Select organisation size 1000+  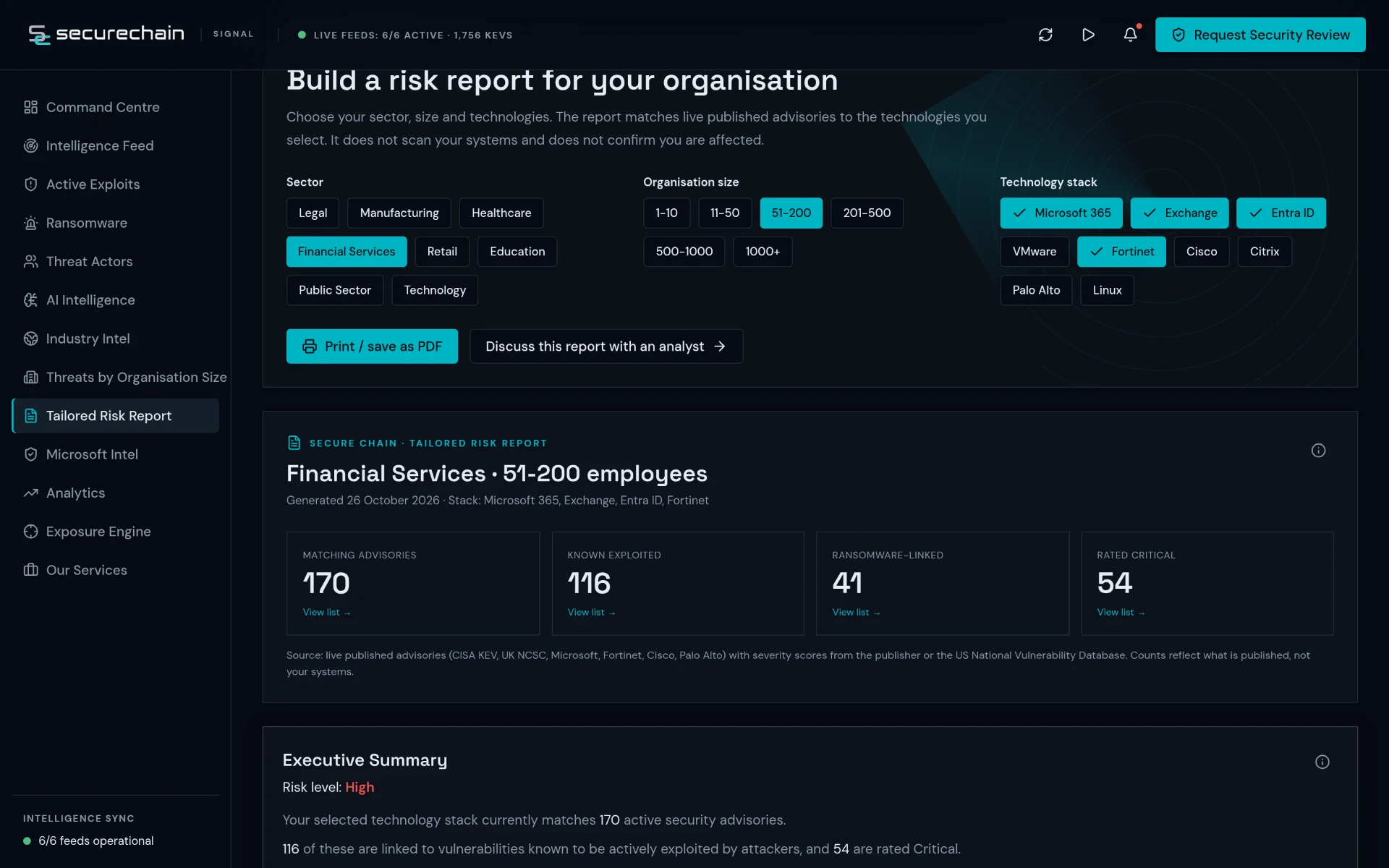coord(763,252)
